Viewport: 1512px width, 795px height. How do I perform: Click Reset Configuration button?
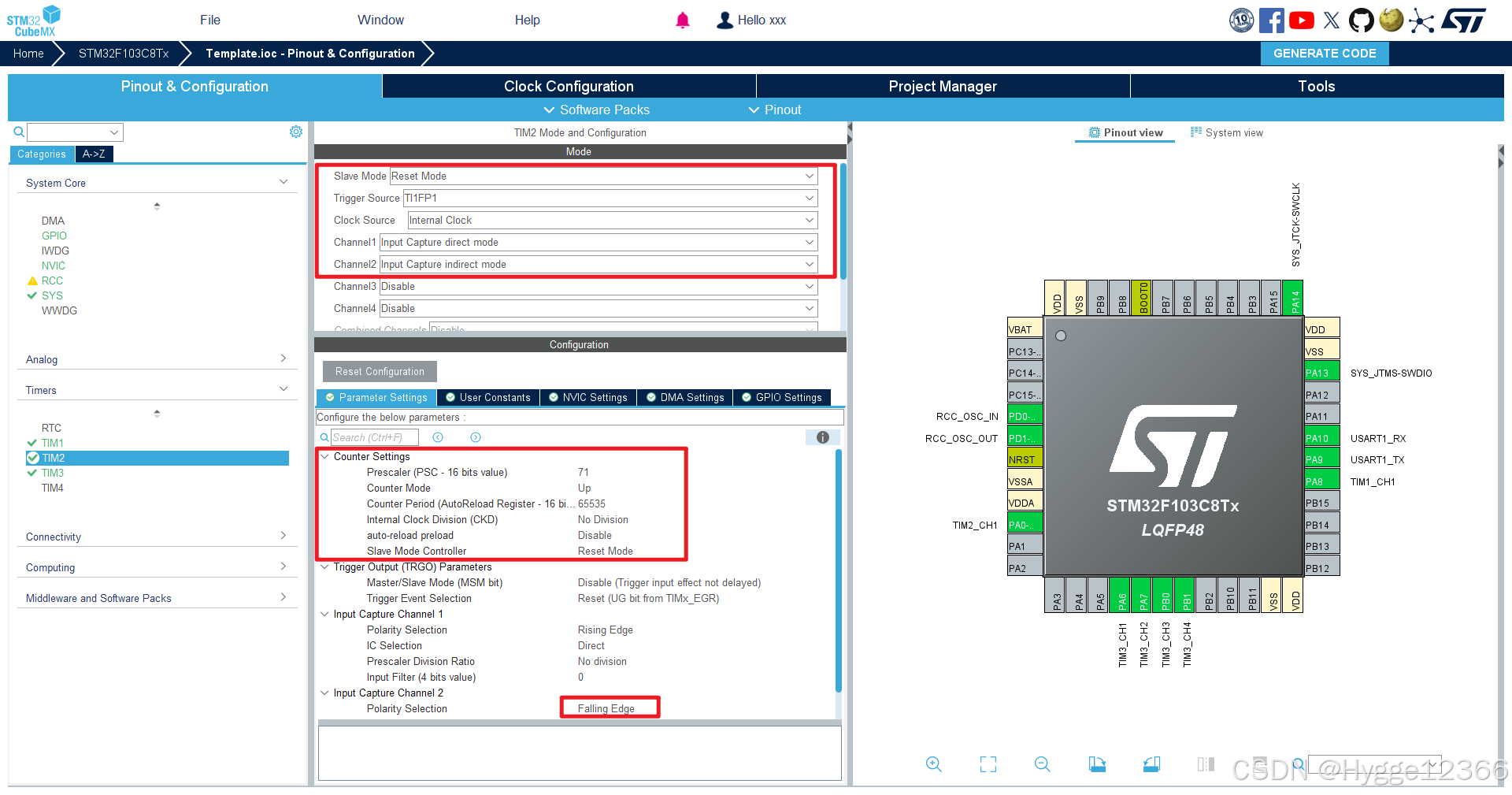point(380,372)
